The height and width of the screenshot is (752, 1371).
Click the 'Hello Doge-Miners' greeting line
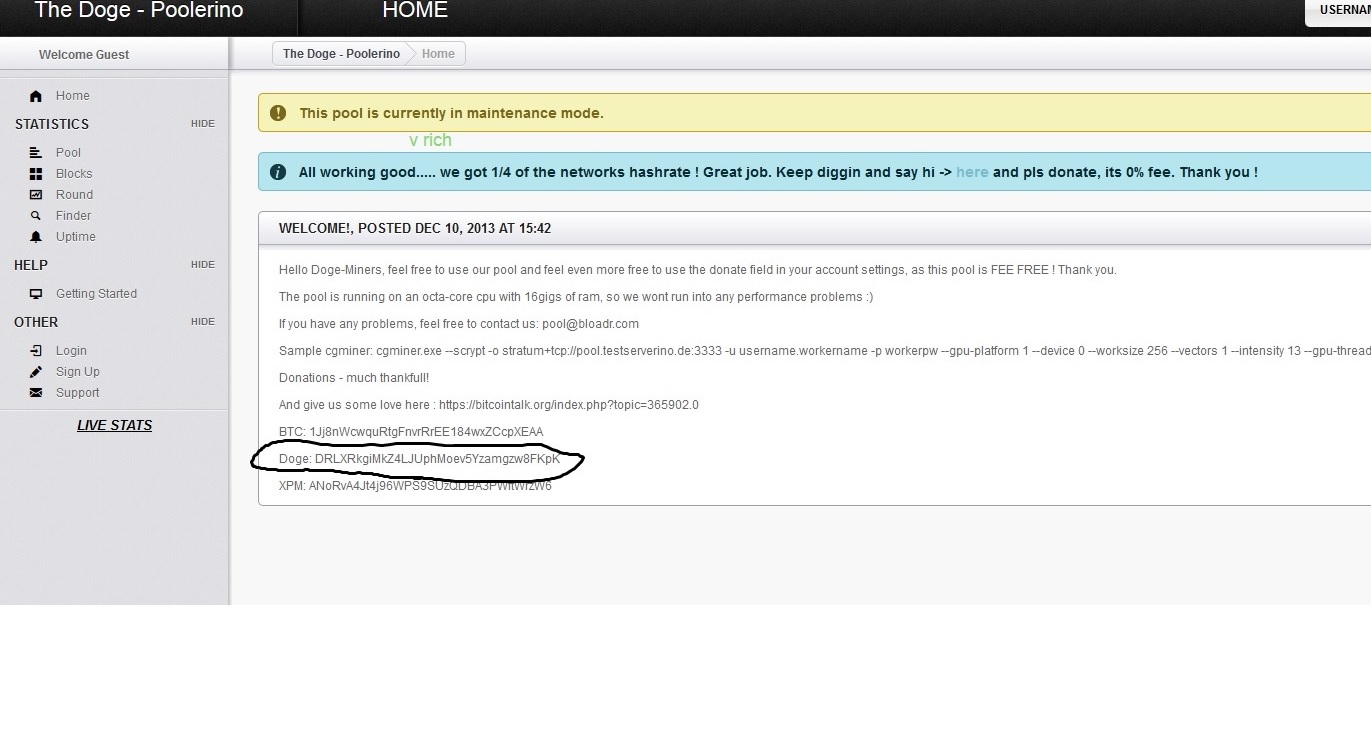point(698,270)
